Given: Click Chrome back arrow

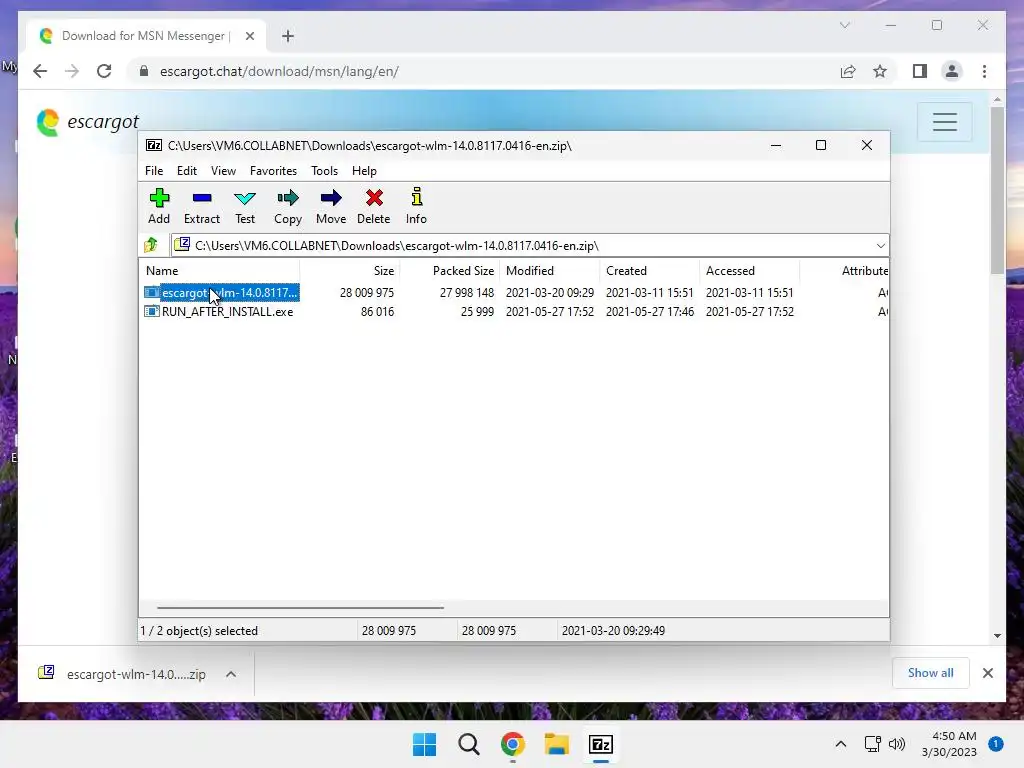Looking at the screenshot, I should pos(40,71).
